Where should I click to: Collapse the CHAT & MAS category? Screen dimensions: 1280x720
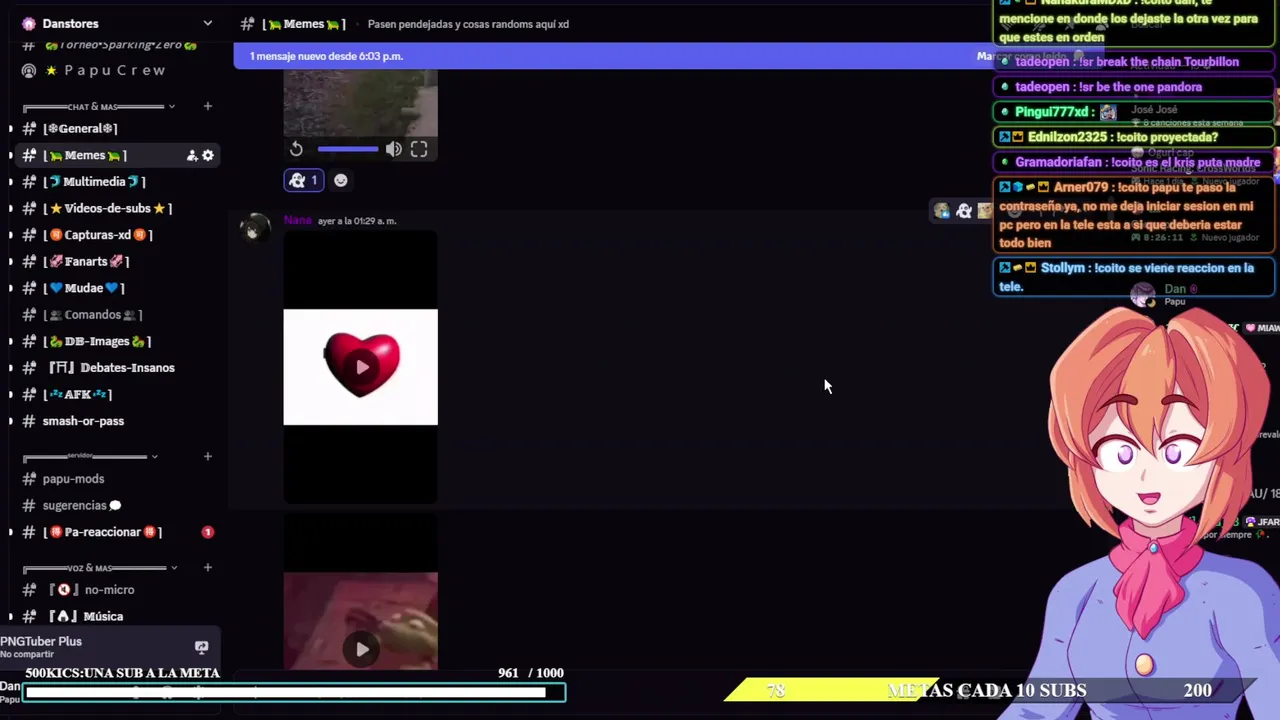pyautogui.click(x=171, y=106)
